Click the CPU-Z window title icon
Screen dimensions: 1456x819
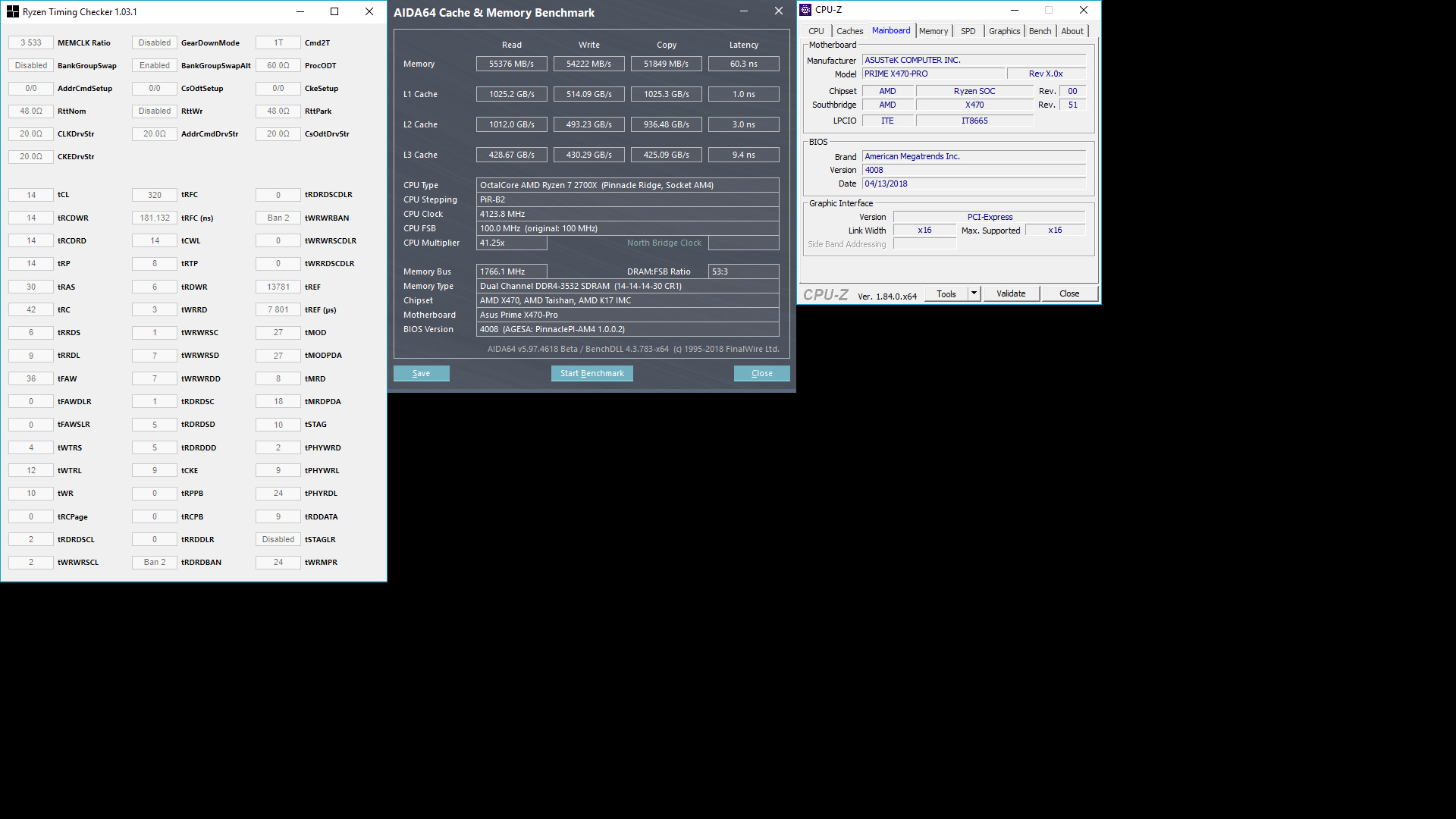coord(805,10)
